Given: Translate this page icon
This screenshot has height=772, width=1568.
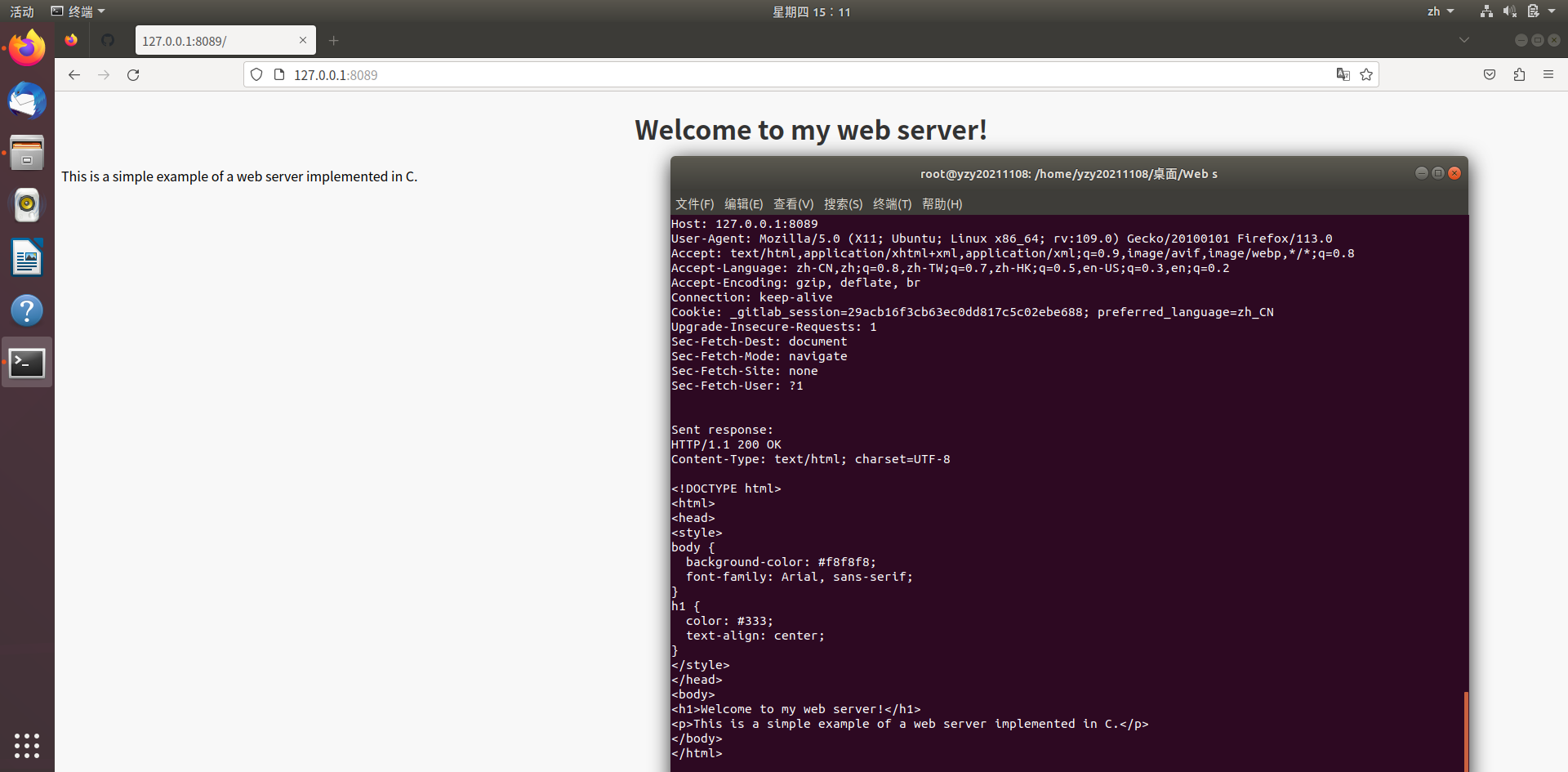Looking at the screenshot, I should pyautogui.click(x=1343, y=75).
